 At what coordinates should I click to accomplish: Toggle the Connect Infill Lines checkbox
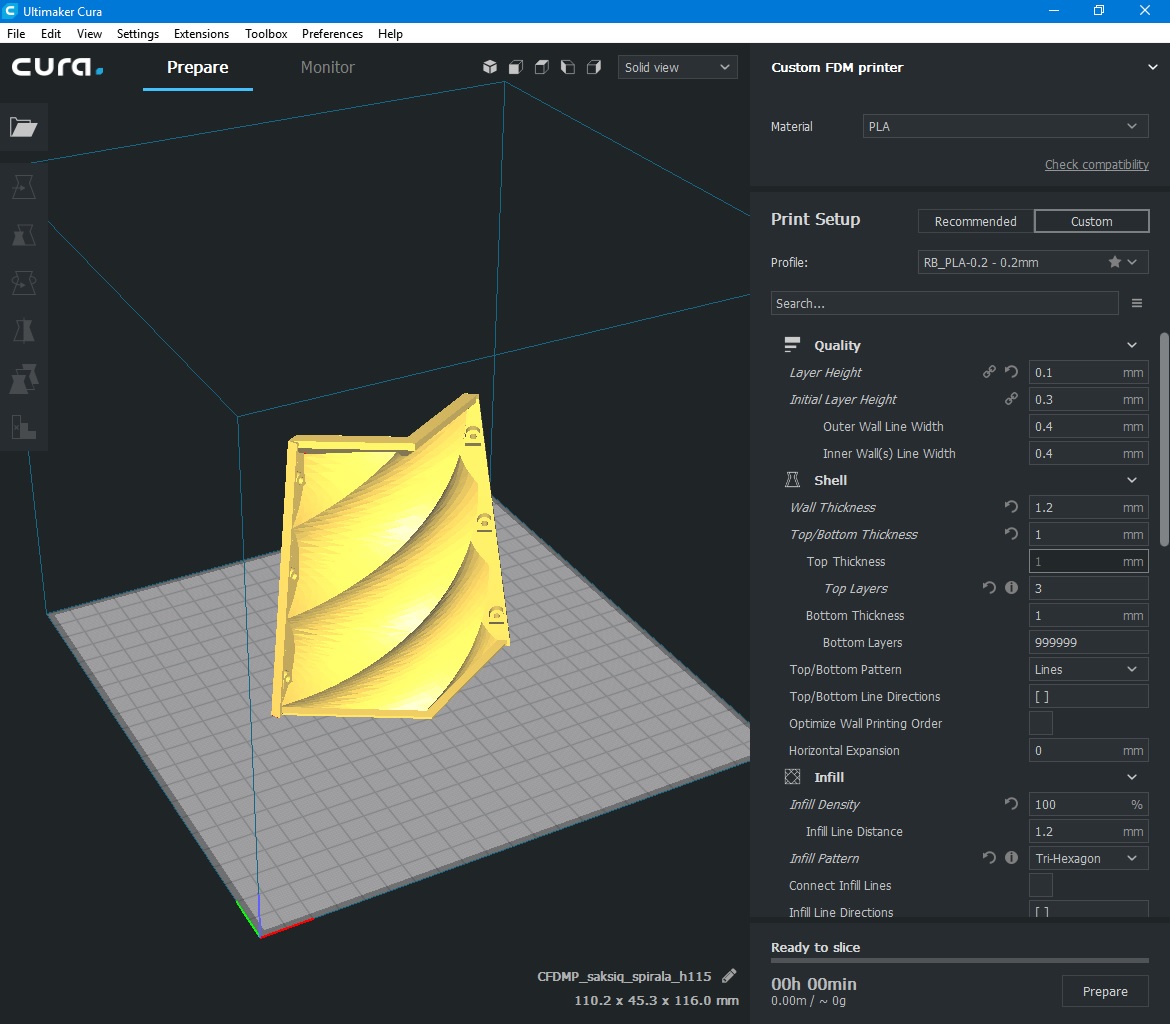coord(1040,885)
